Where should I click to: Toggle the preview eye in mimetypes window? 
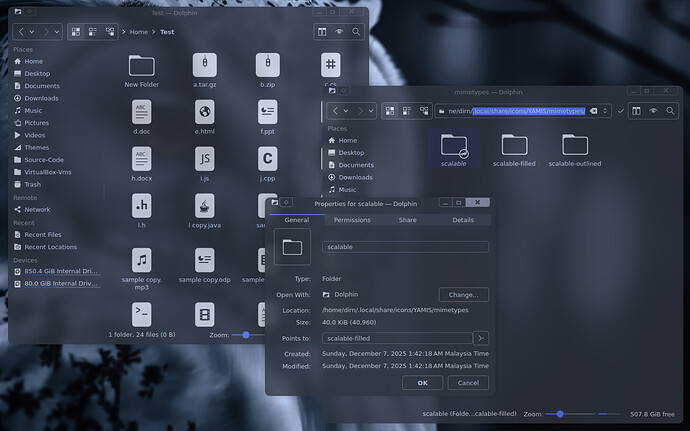[653, 110]
